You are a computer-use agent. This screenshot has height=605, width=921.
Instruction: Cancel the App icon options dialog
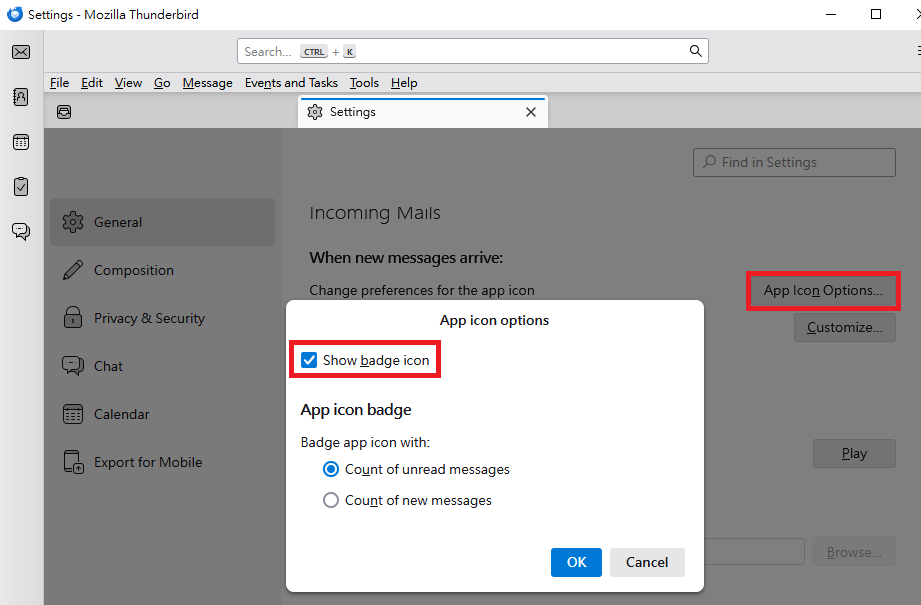click(647, 562)
